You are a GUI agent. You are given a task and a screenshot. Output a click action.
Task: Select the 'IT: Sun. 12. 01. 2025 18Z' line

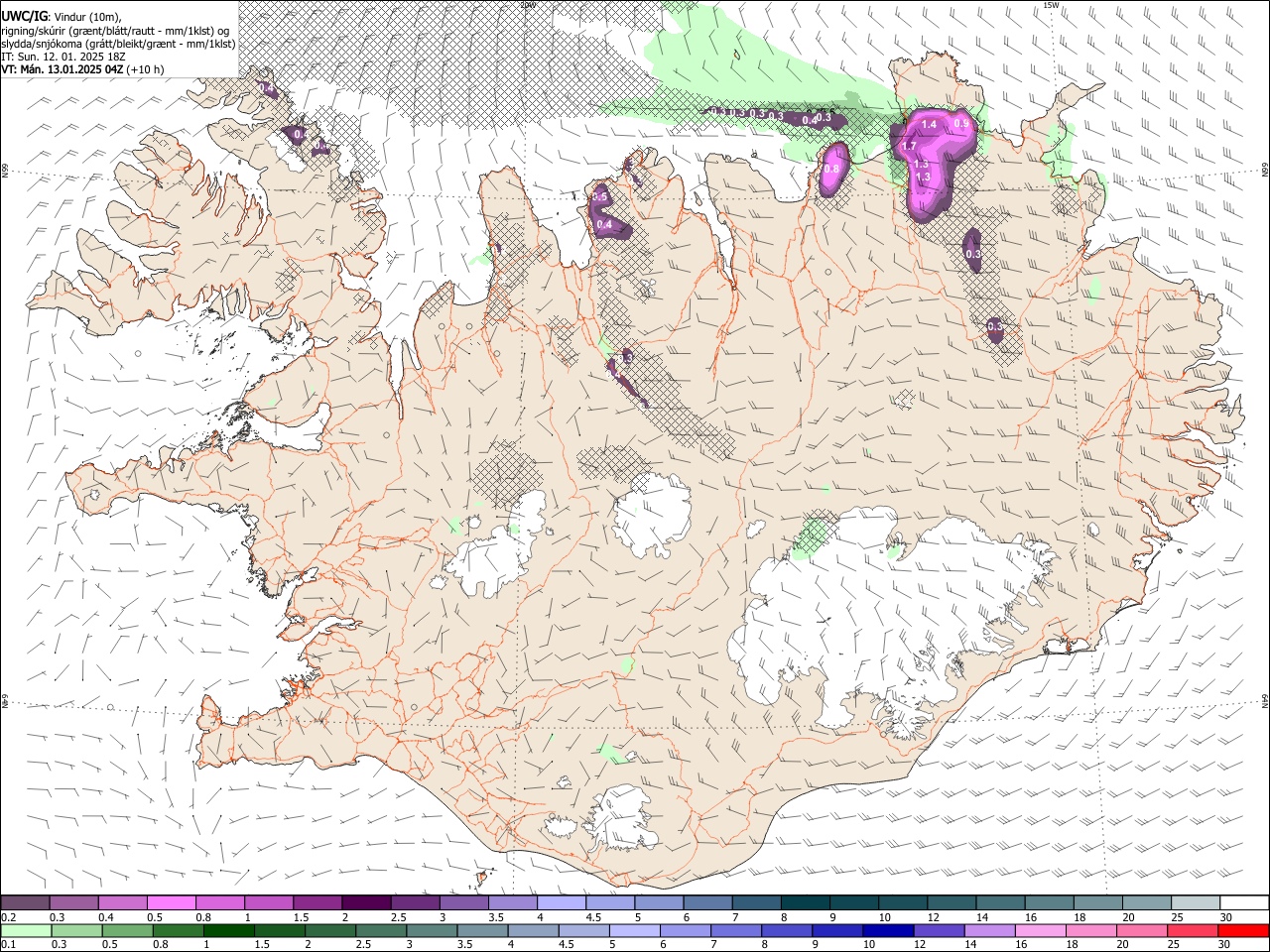pos(64,57)
